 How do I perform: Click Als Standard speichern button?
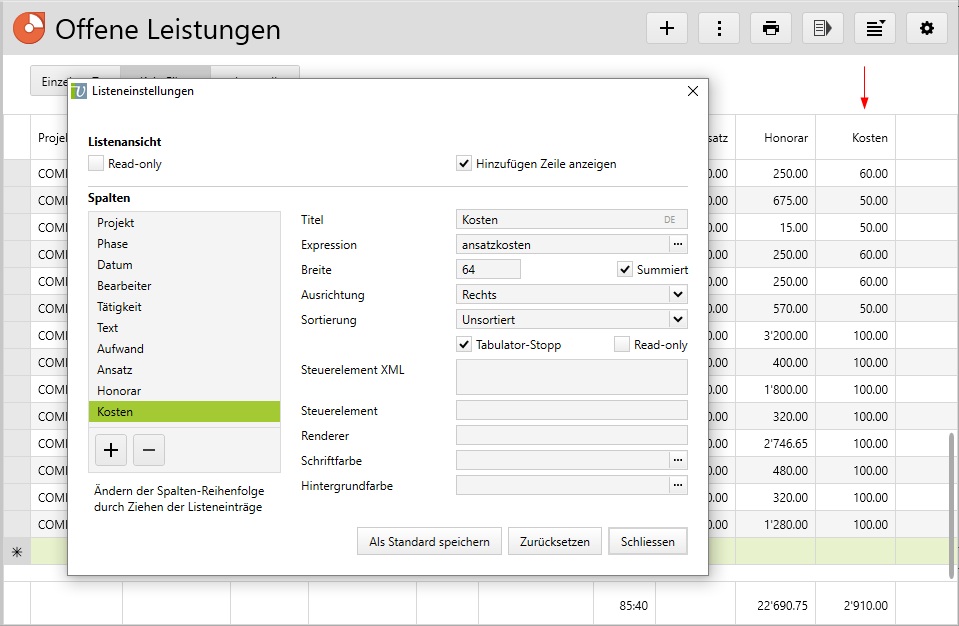429,541
